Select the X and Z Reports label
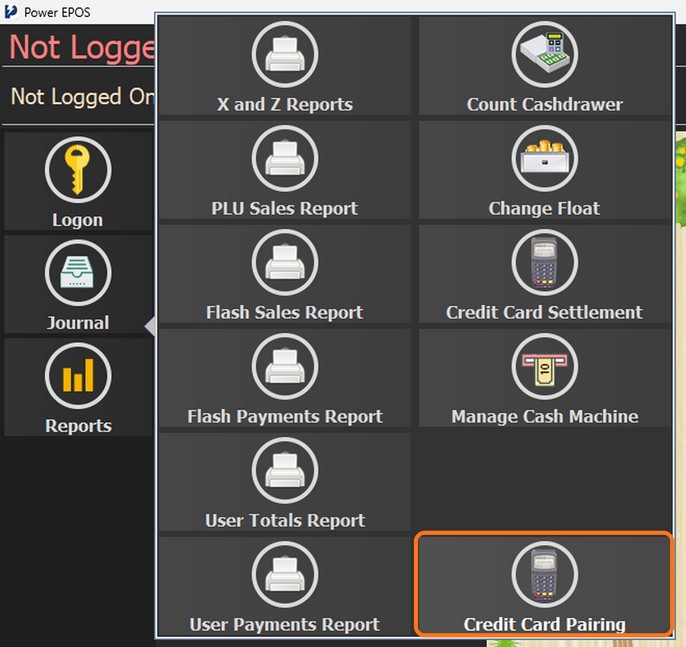The width and height of the screenshot is (686, 647). 285,105
